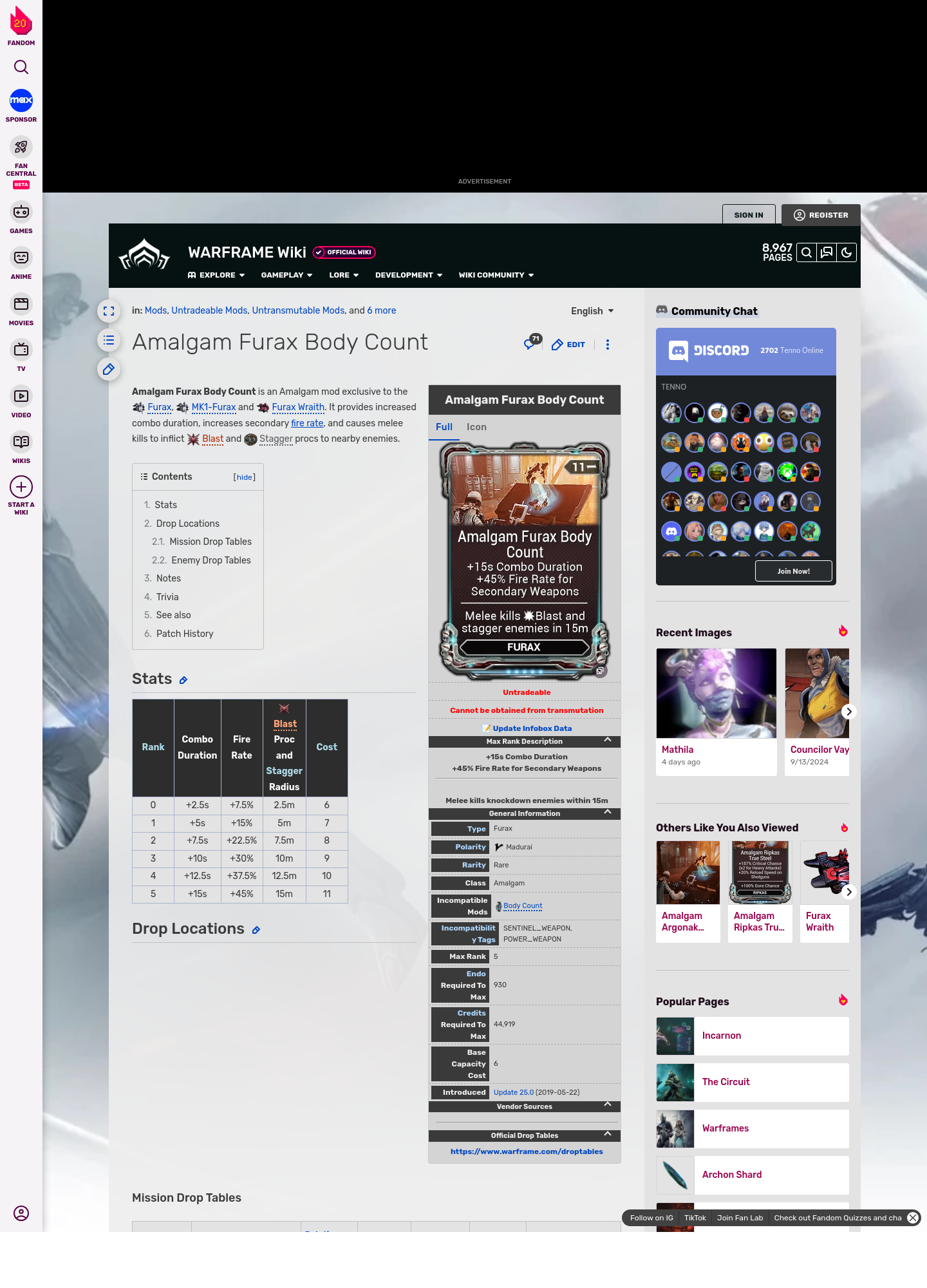Open the page comments bubble with 71
The width and height of the screenshot is (927, 1288).
tap(532, 342)
